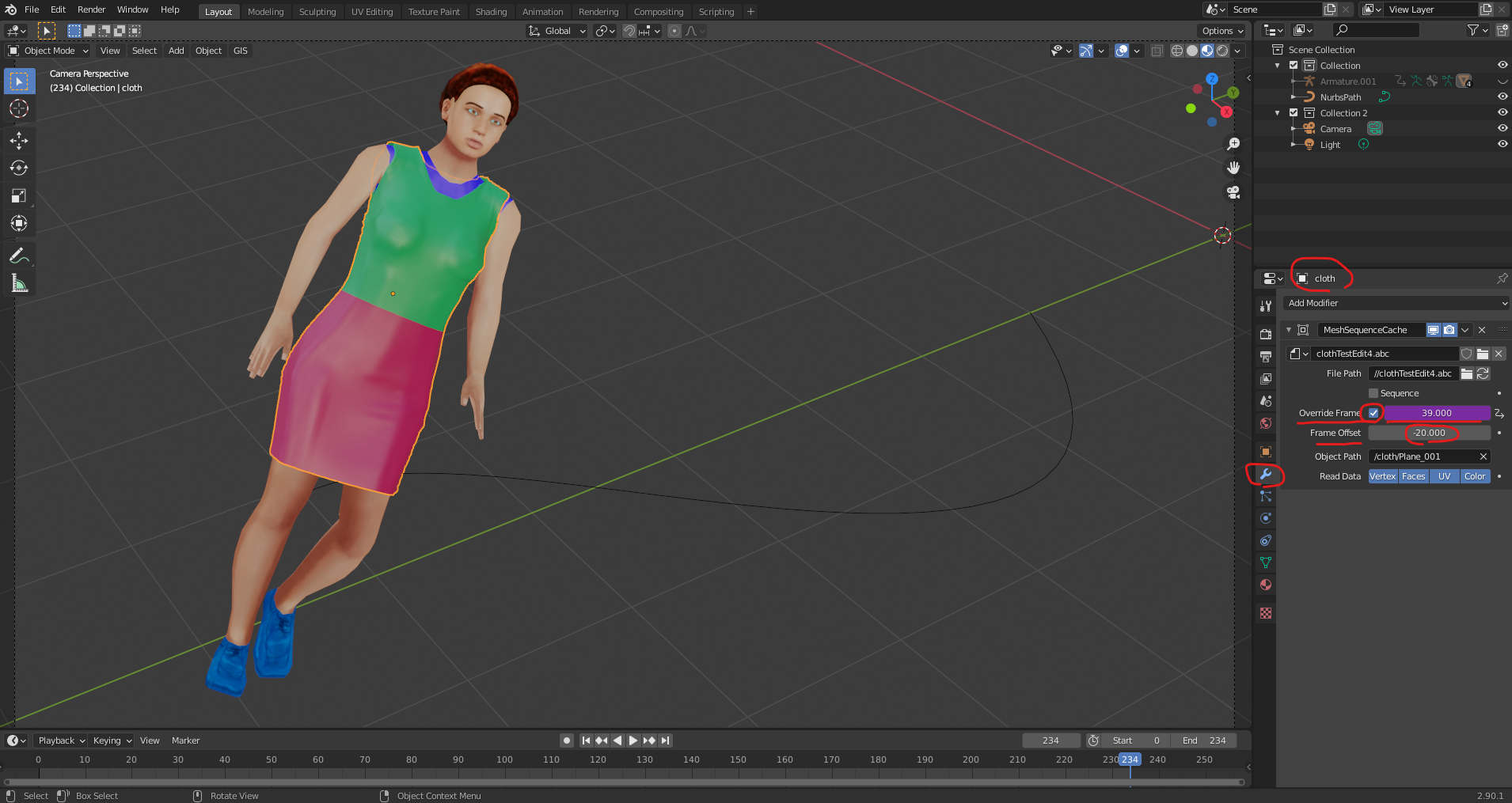Hide the Camera object in outliner
The width and height of the screenshot is (1512, 803).
(x=1502, y=128)
